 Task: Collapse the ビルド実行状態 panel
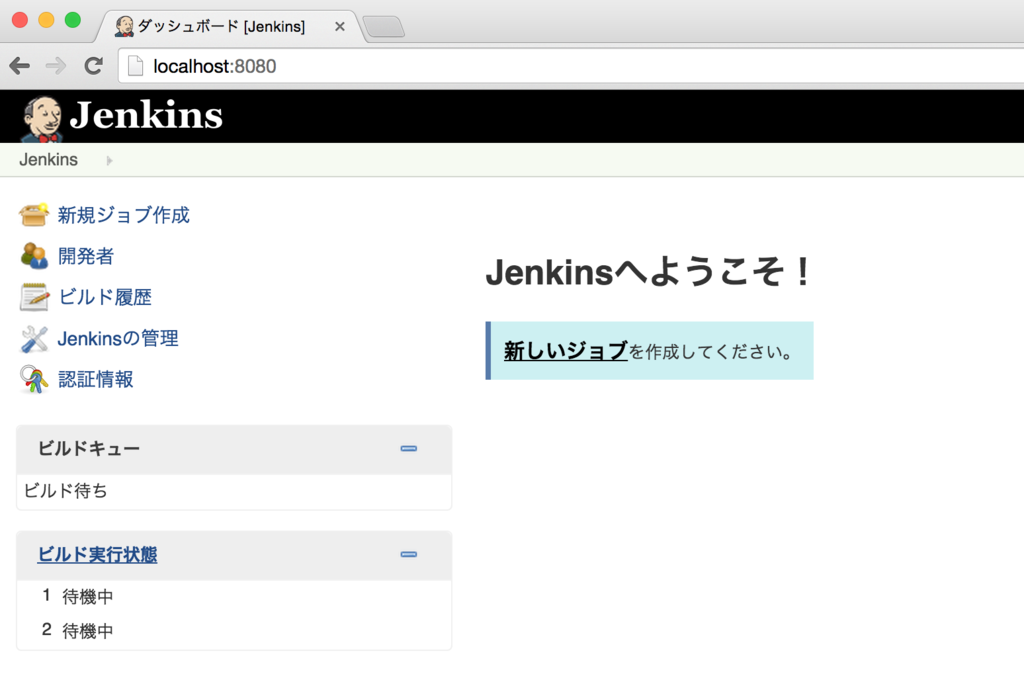pos(409,554)
